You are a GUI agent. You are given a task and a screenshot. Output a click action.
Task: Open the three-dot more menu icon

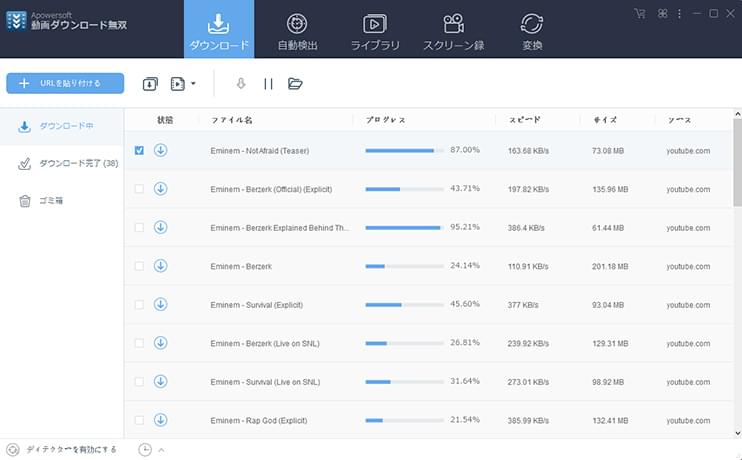[x=679, y=14]
